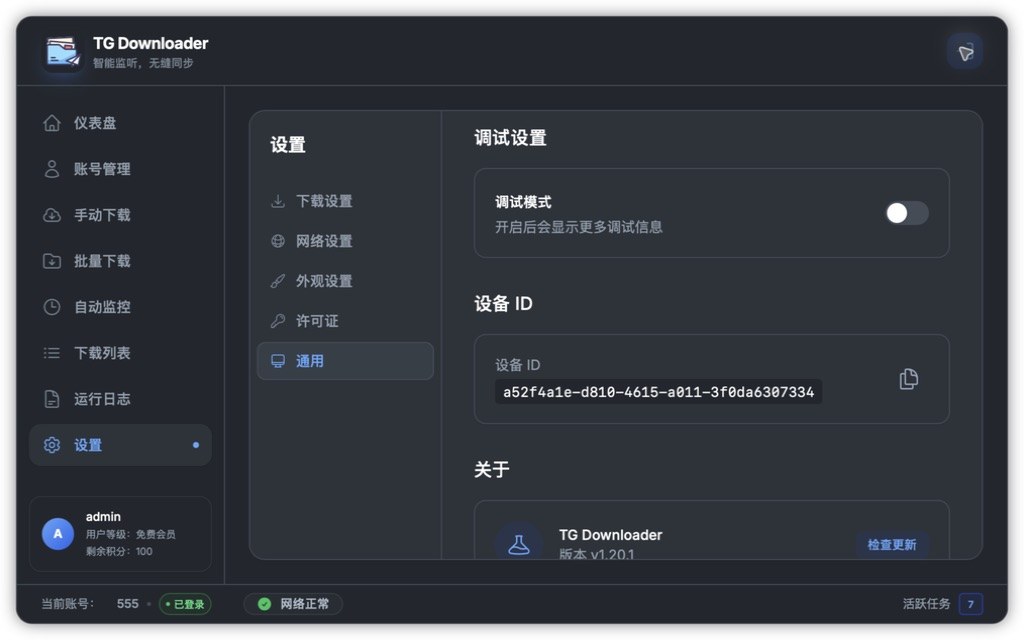Click the admin user name
The width and height of the screenshot is (1024, 640).
pyautogui.click(x=103, y=517)
